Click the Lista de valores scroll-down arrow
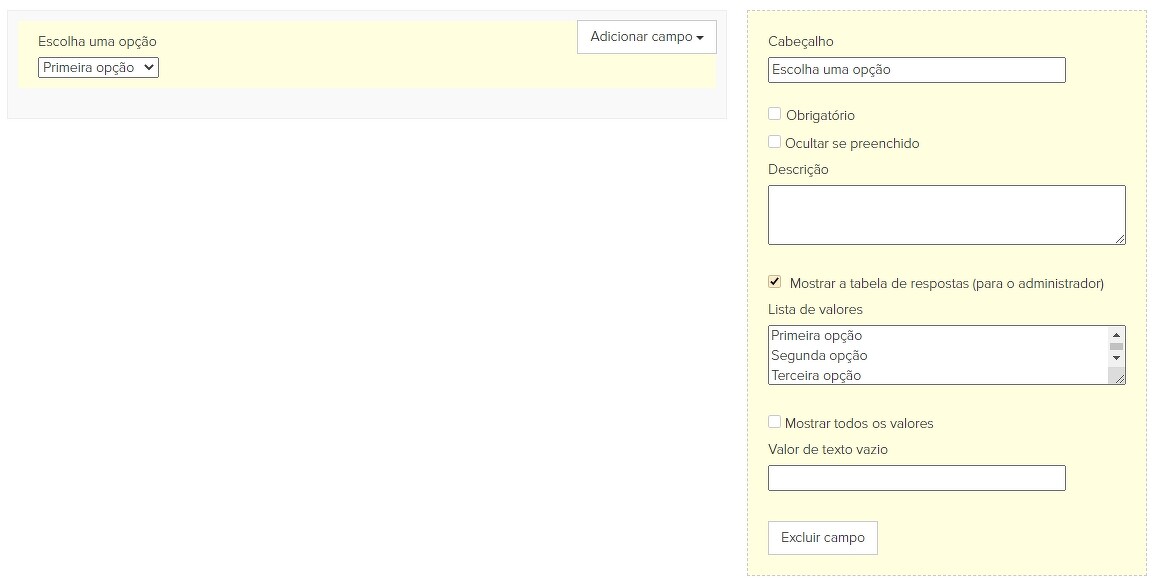Screen dimensions: 1154x583 coord(1116,357)
